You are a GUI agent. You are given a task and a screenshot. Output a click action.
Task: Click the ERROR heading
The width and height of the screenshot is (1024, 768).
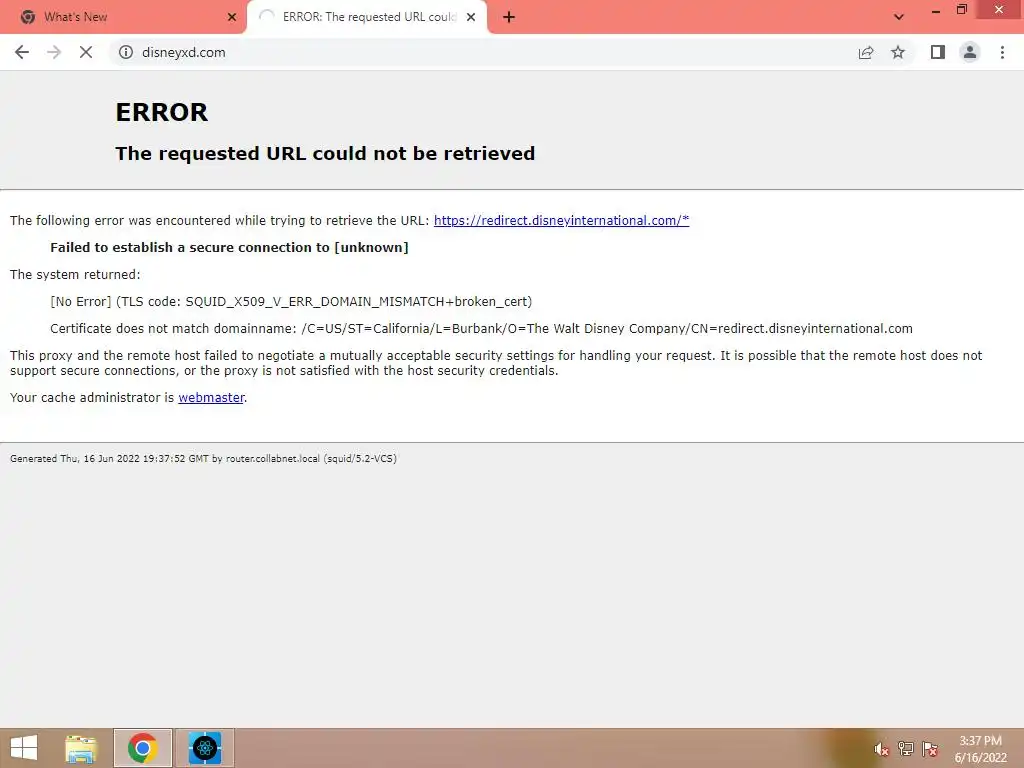[162, 112]
